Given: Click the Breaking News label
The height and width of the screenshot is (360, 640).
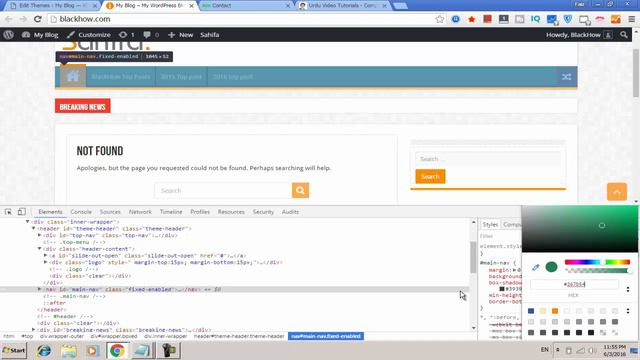Looking at the screenshot, I should pos(82,106).
